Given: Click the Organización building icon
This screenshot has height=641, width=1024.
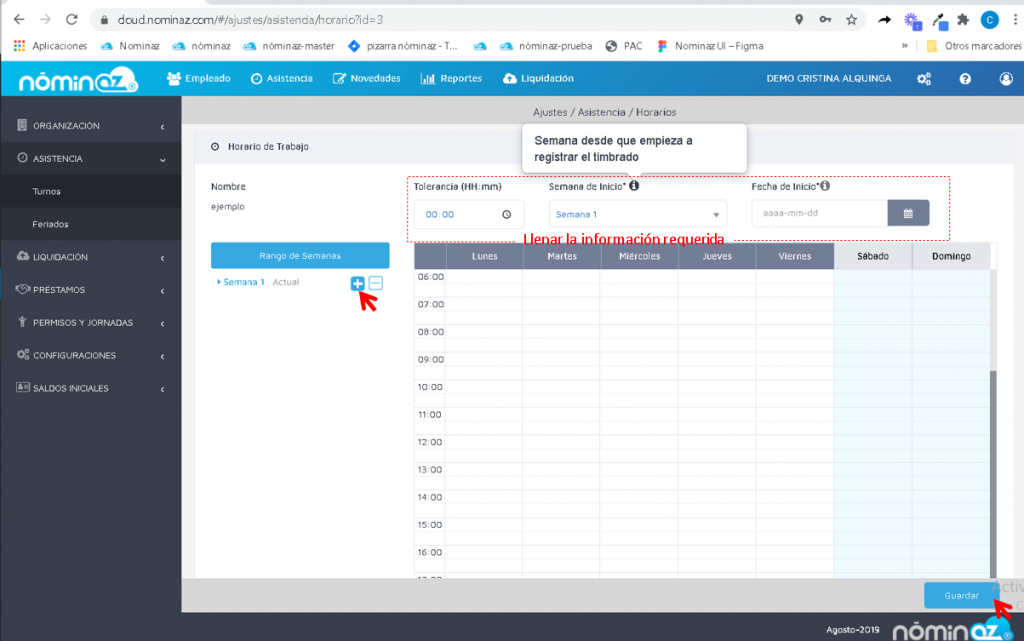Looking at the screenshot, I should 22,125.
